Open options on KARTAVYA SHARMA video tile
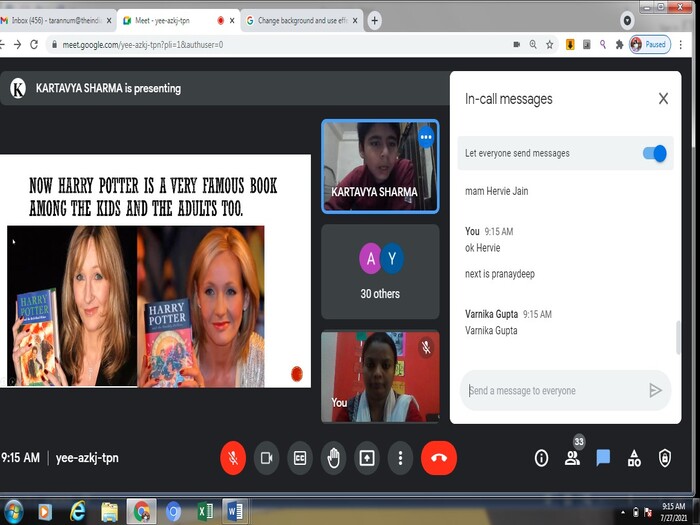This screenshot has height=525, width=700. tap(426, 137)
